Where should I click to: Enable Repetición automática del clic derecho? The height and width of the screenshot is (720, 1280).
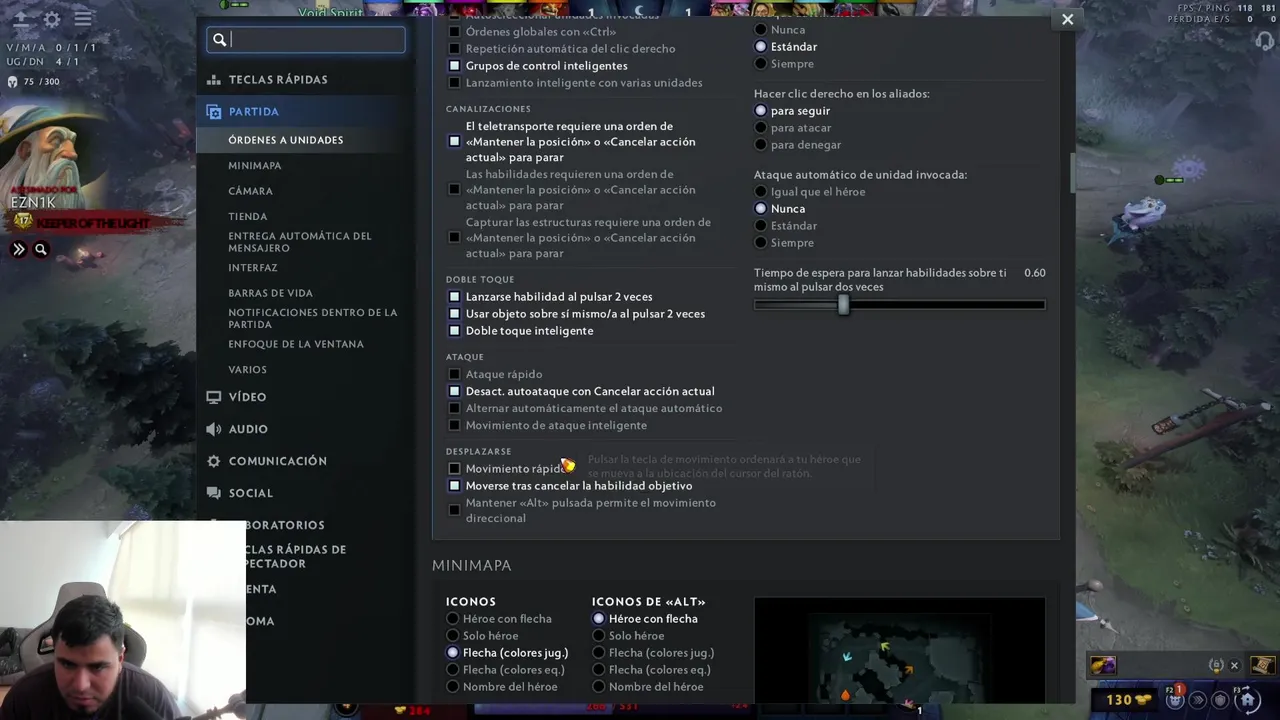click(x=455, y=49)
